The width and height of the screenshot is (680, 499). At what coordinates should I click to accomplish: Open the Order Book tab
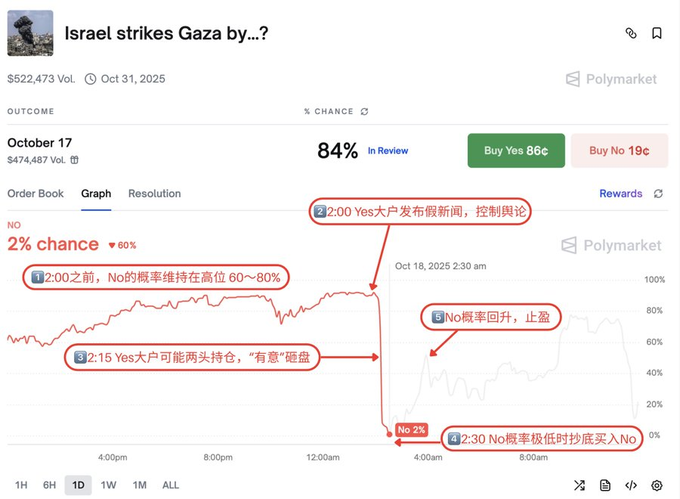37,194
